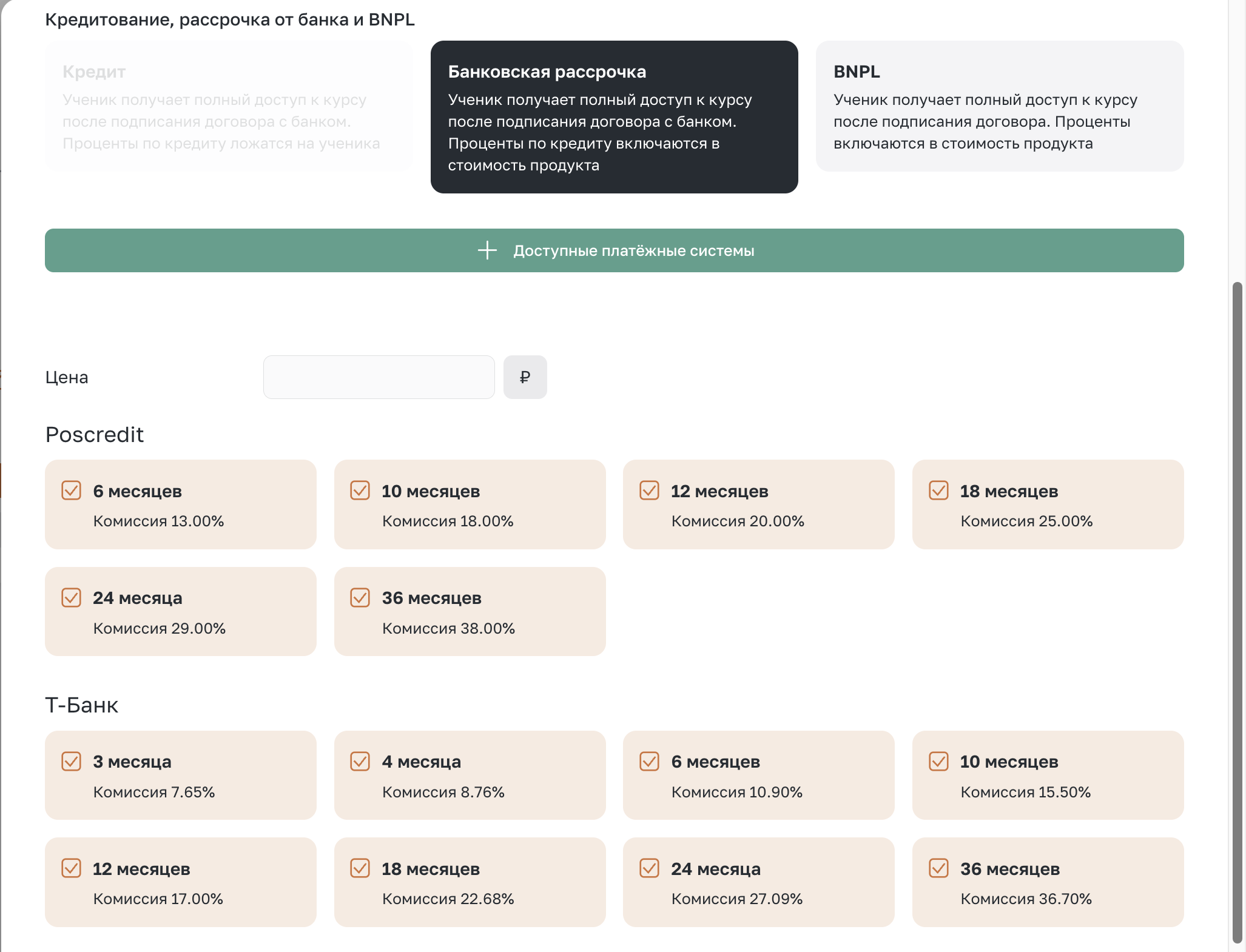The width and height of the screenshot is (1246, 952).
Task: Uncheck Poscredit 6 месяцев checkbox
Action: pos(72,491)
